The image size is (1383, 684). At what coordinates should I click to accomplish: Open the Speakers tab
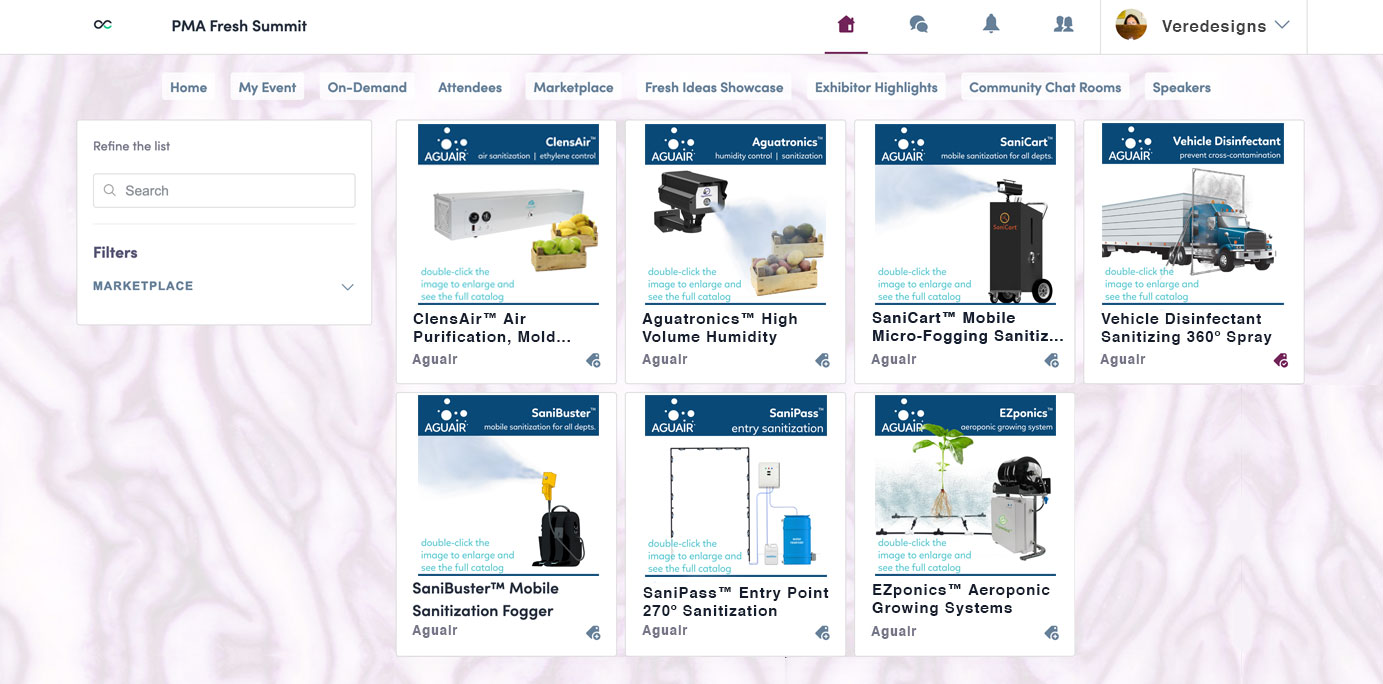click(1180, 87)
